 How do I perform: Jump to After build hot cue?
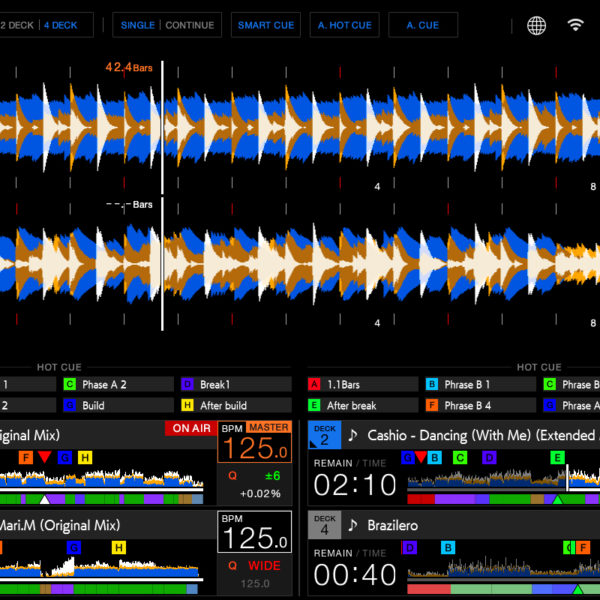[236, 405]
